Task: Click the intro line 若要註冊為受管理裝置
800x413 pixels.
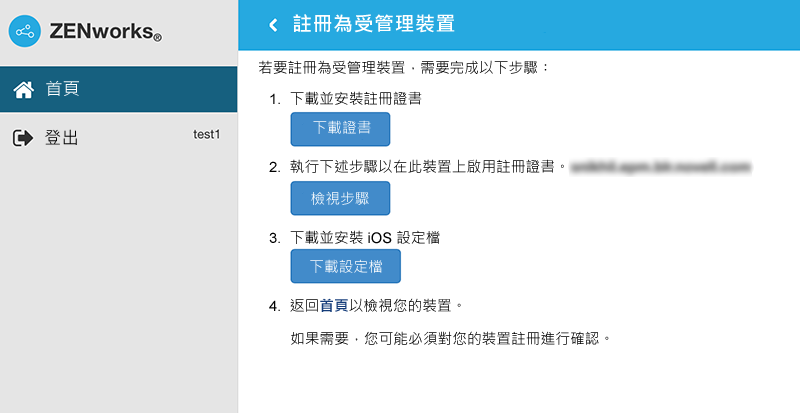Action: 405,68
